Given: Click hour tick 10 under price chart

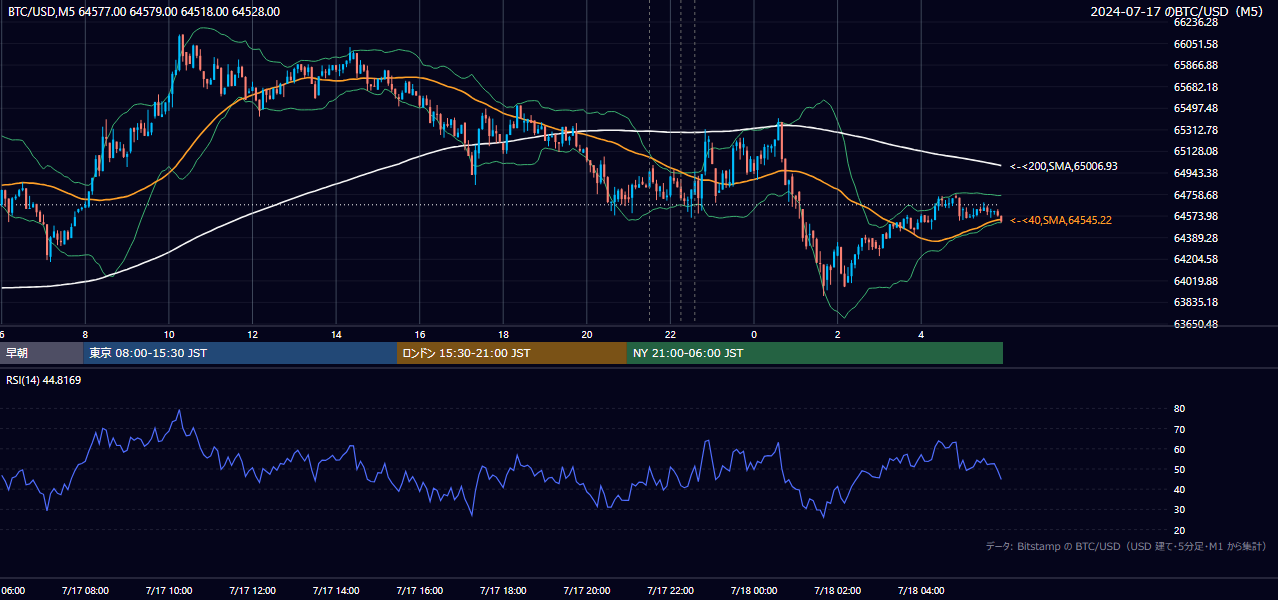Looking at the screenshot, I should coord(169,334).
